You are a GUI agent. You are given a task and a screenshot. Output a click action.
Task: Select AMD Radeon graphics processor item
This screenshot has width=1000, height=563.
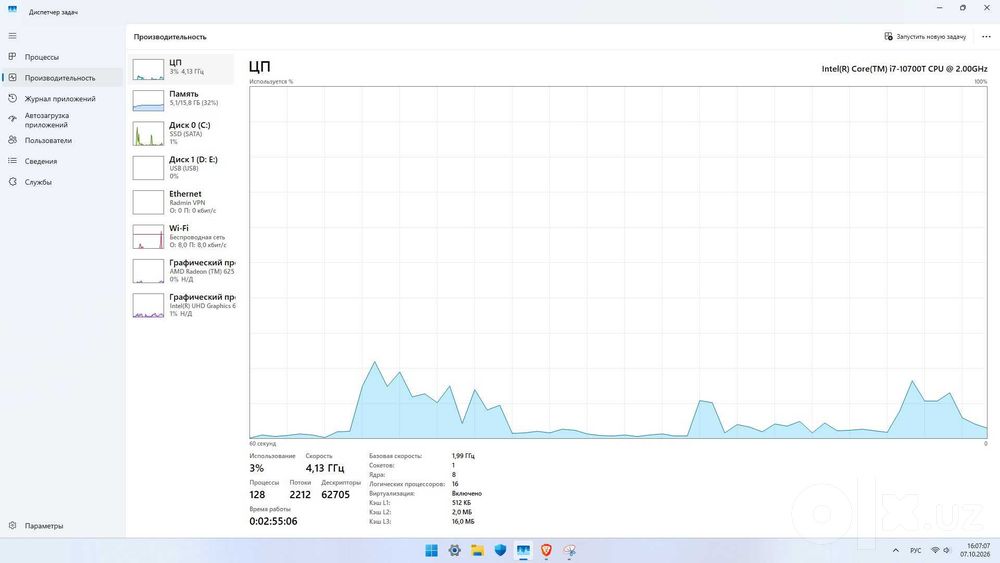coord(183,271)
